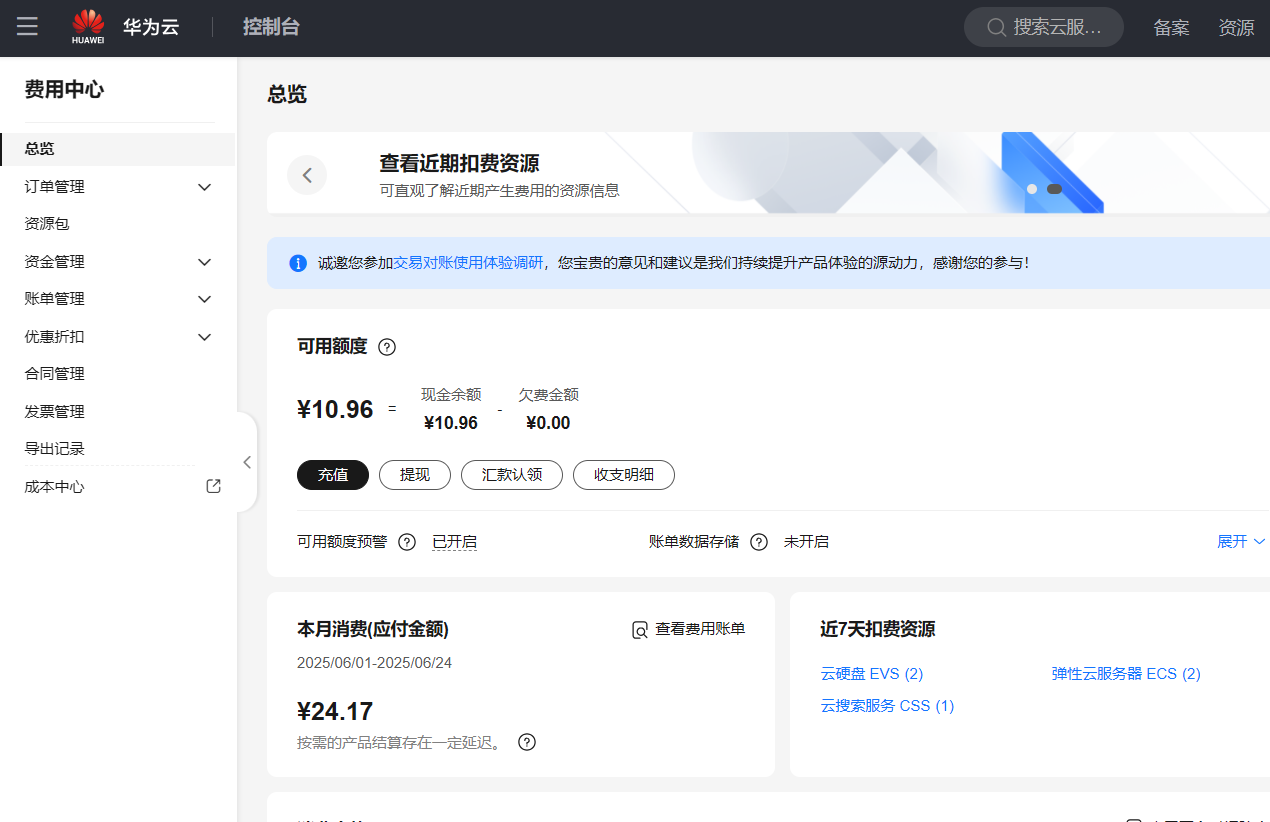
Task: Open help icon beside 可用额度预警
Action: pyautogui.click(x=407, y=542)
